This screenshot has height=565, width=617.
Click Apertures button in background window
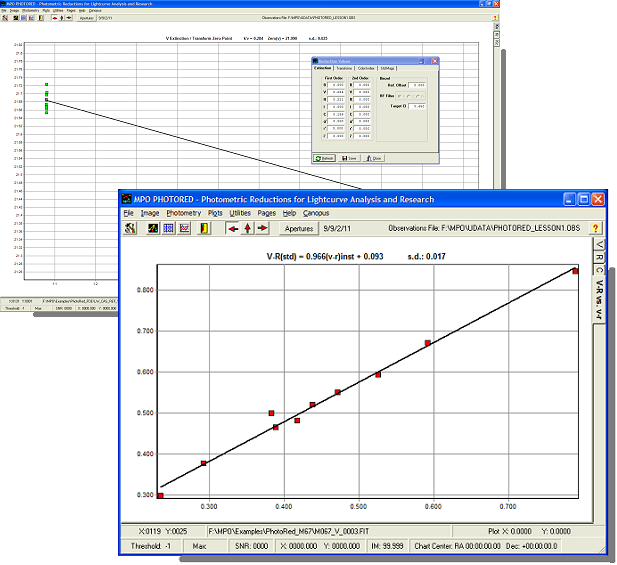(86, 18)
